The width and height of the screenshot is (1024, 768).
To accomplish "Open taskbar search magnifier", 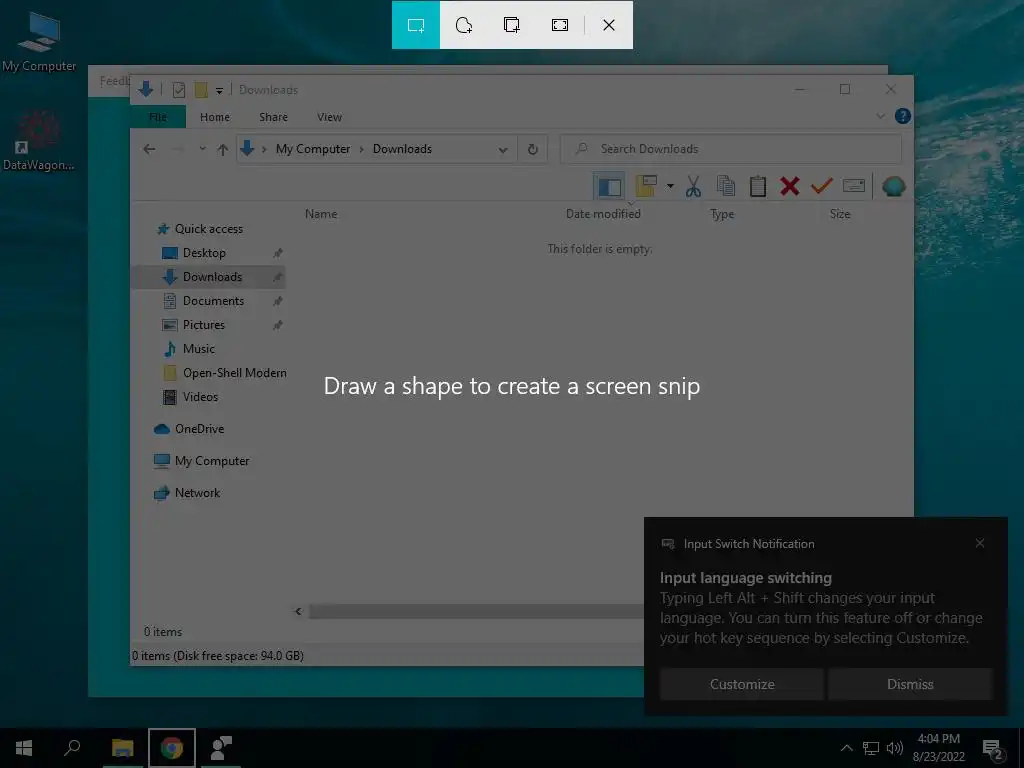I will (72, 748).
